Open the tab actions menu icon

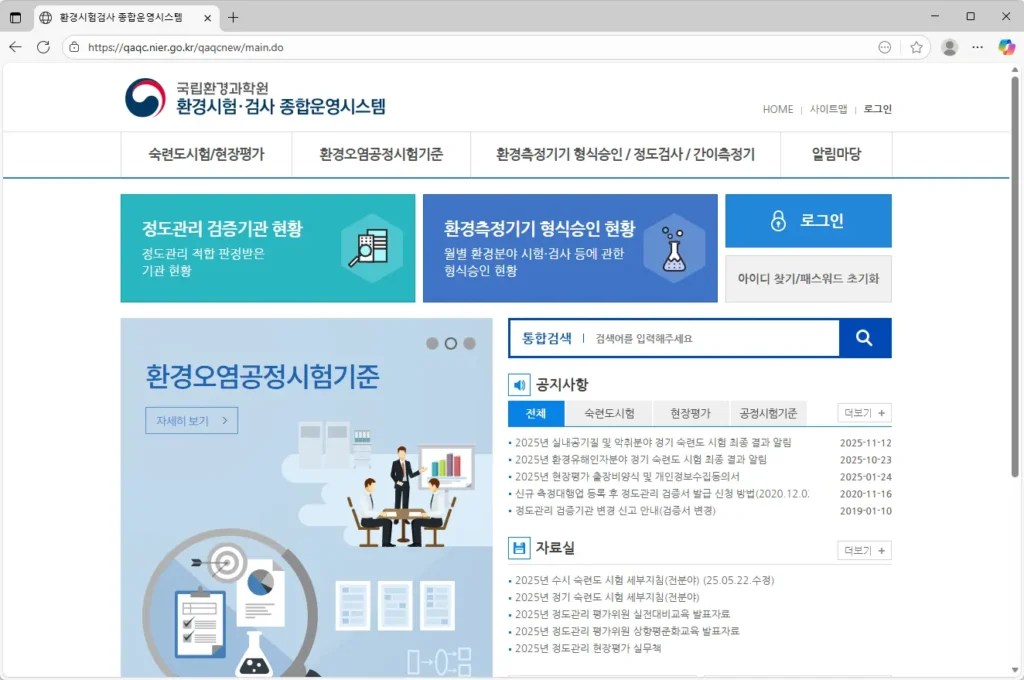pos(16,18)
